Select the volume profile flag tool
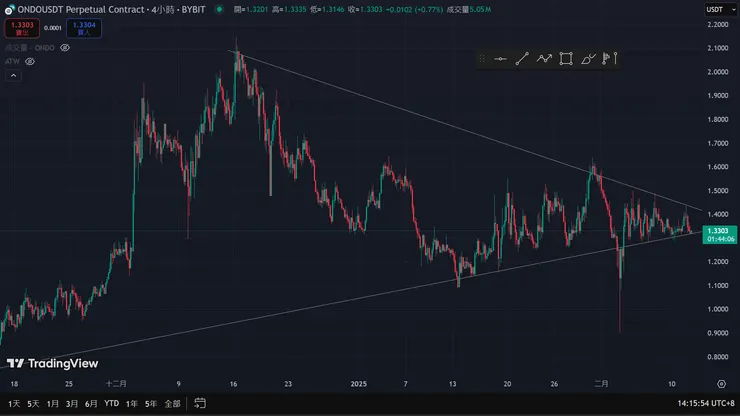740x416 pixels. (x=606, y=59)
